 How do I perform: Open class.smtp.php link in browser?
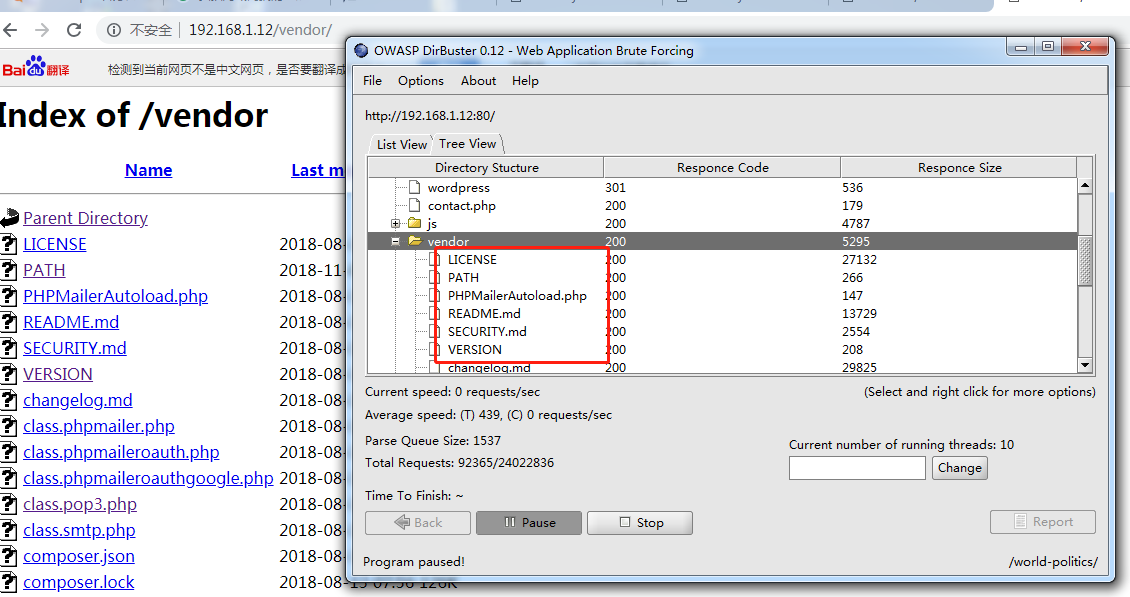[79, 530]
